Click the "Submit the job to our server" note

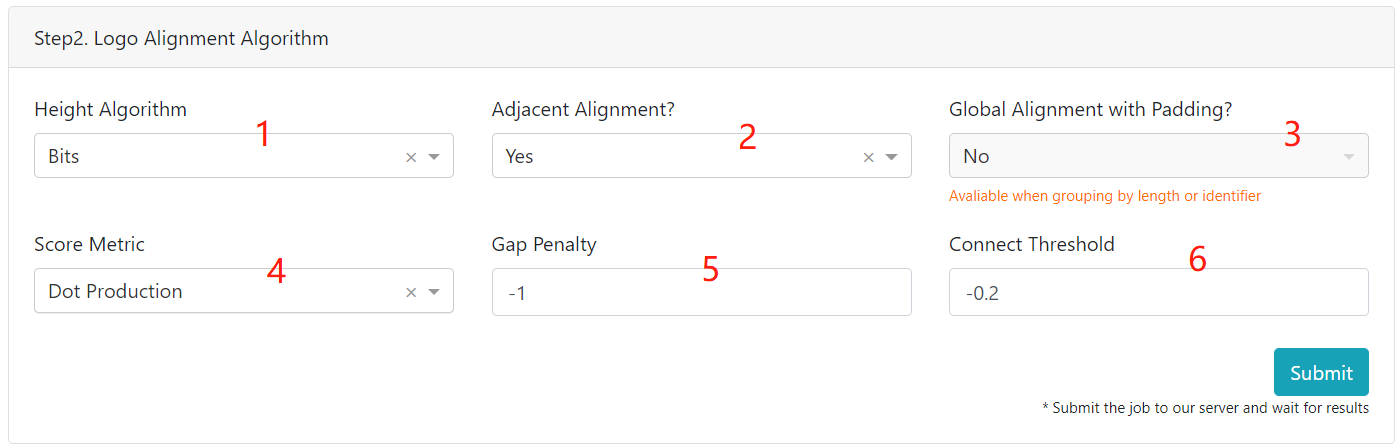1205,408
